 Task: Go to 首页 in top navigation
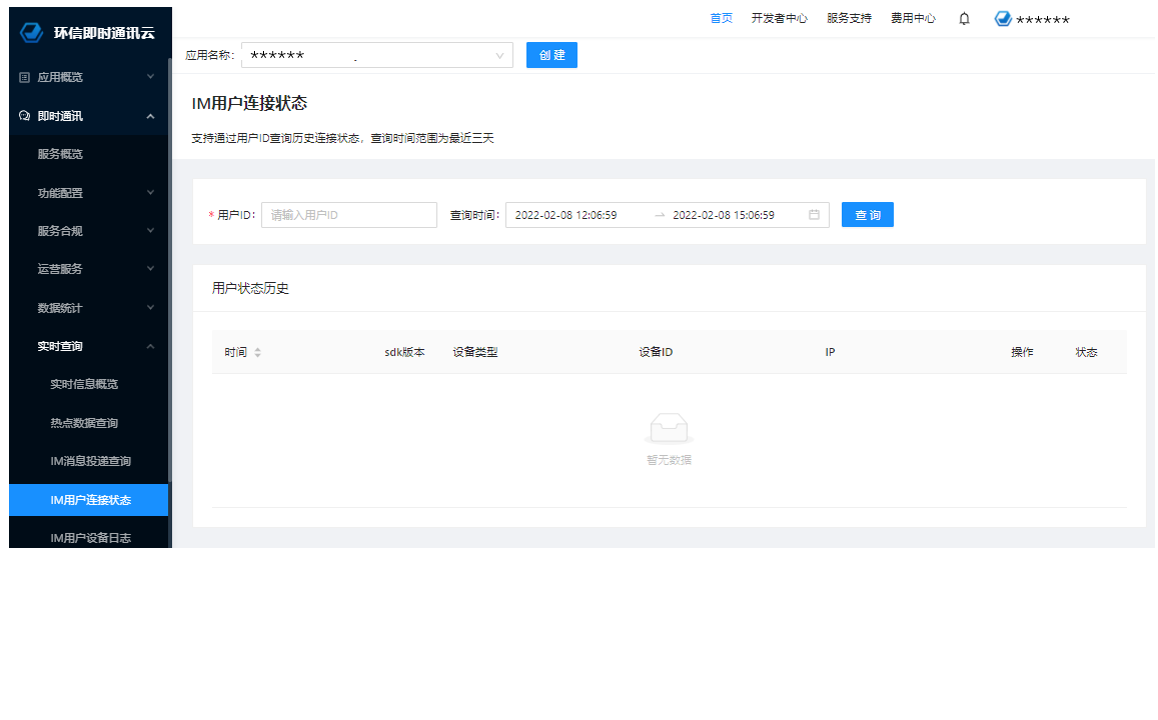(x=721, y=18)
